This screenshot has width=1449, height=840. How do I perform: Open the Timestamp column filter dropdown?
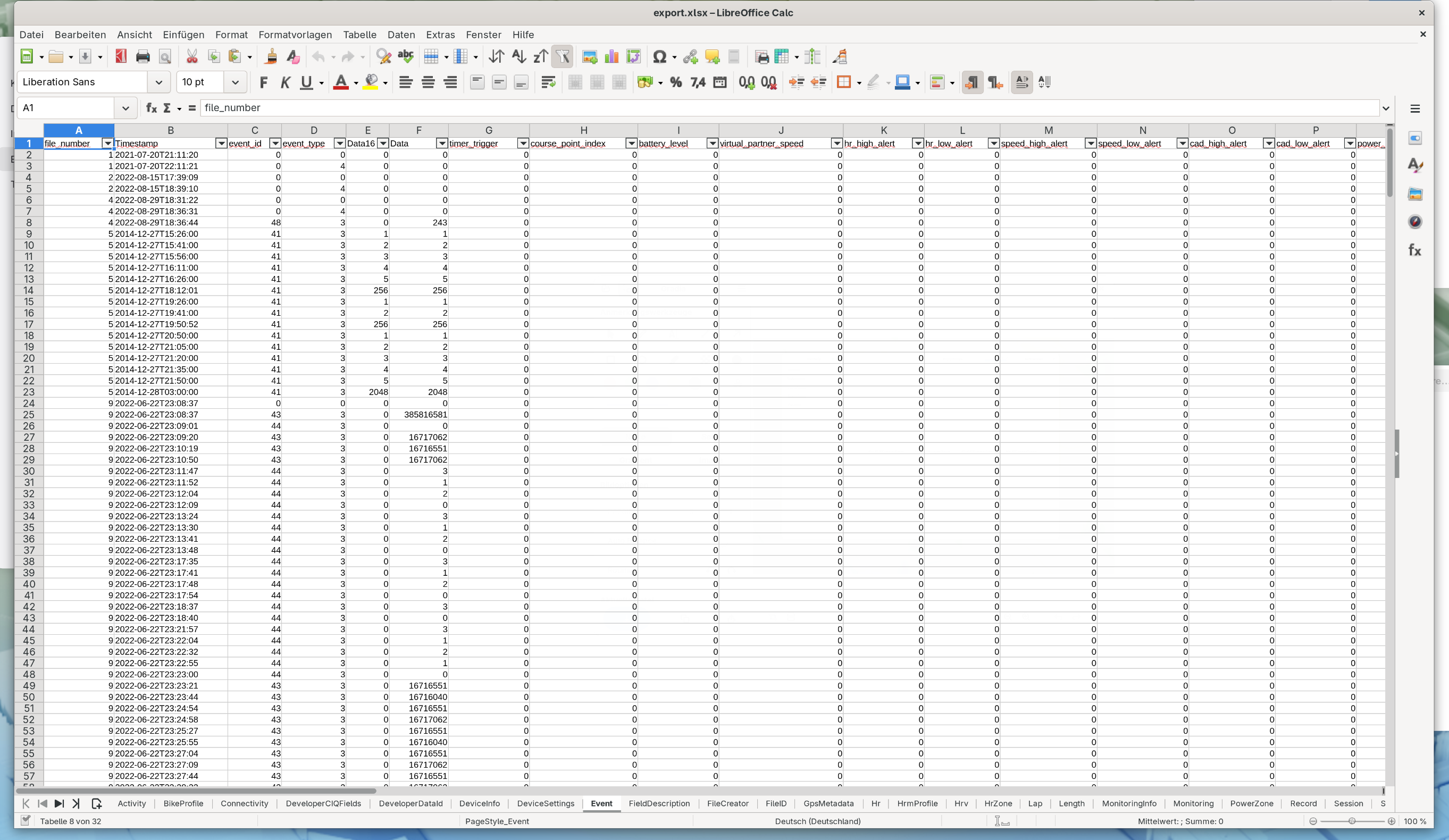(221, 143)
